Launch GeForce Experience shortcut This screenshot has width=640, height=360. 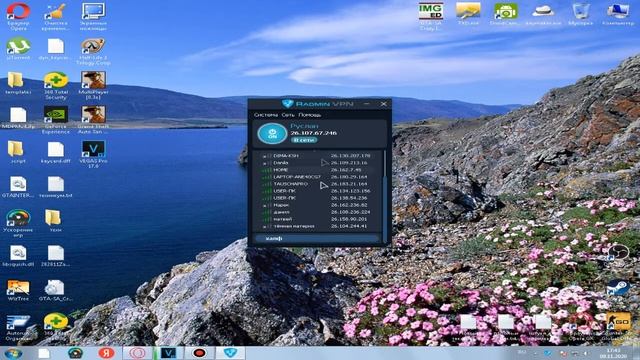[56, 120]
